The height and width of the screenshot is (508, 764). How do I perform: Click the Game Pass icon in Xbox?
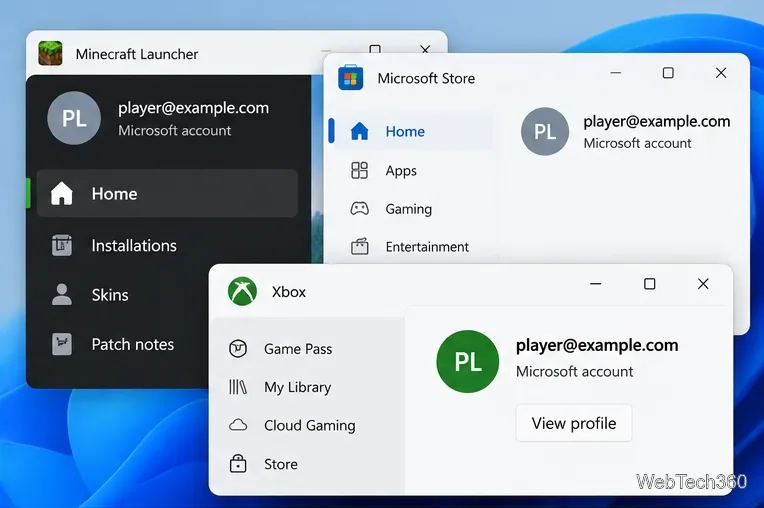238,348
